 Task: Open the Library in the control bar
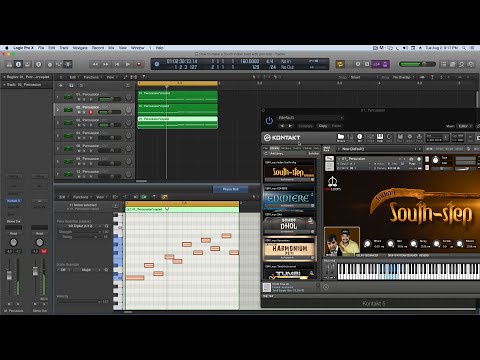point(9,64)
